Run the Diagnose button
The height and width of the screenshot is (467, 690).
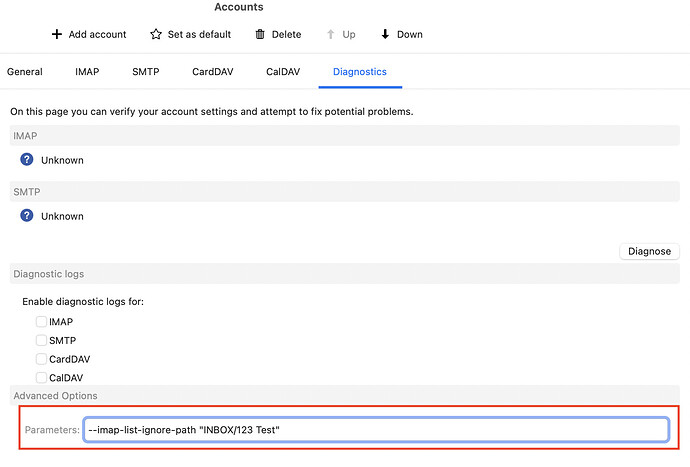pos(650,251)
